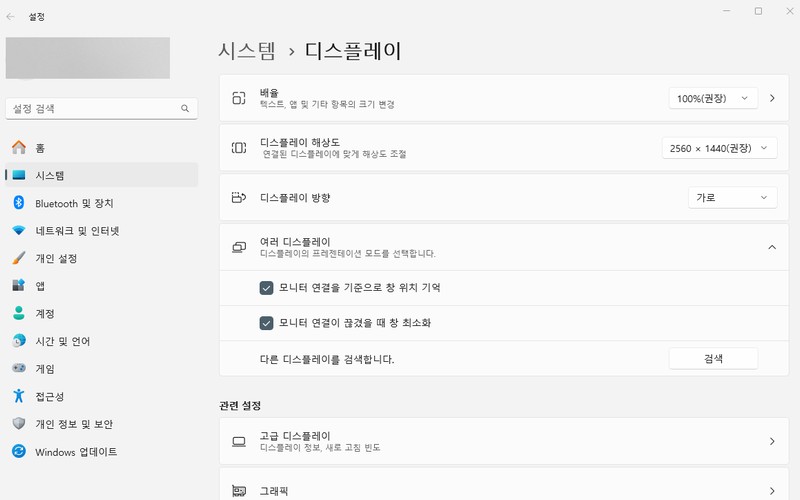Click the back arrow icon
The height and width of the screenshot is (500, 800).
point(11,17)
